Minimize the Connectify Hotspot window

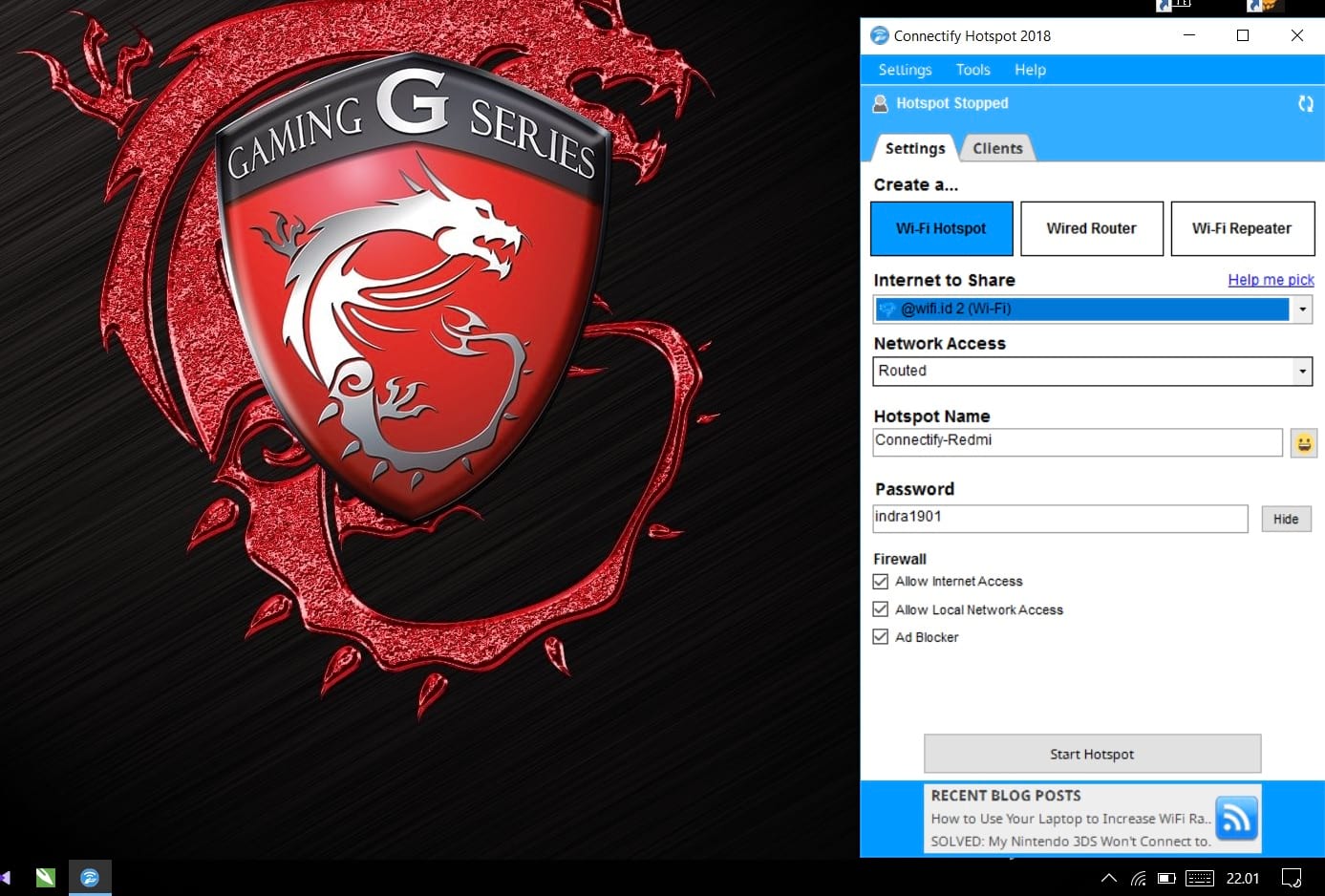(x=1189, y=35)
